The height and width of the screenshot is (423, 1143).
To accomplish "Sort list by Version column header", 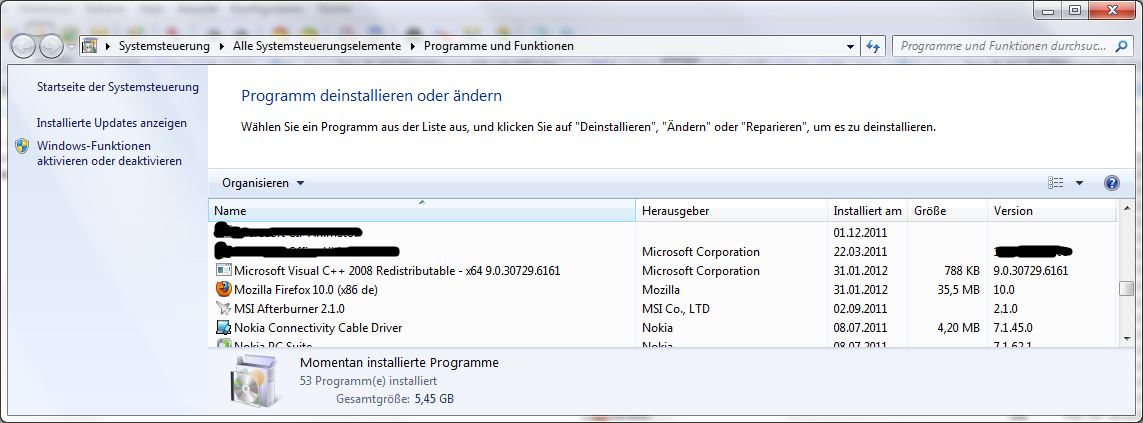I will (x=1052, y=211).
